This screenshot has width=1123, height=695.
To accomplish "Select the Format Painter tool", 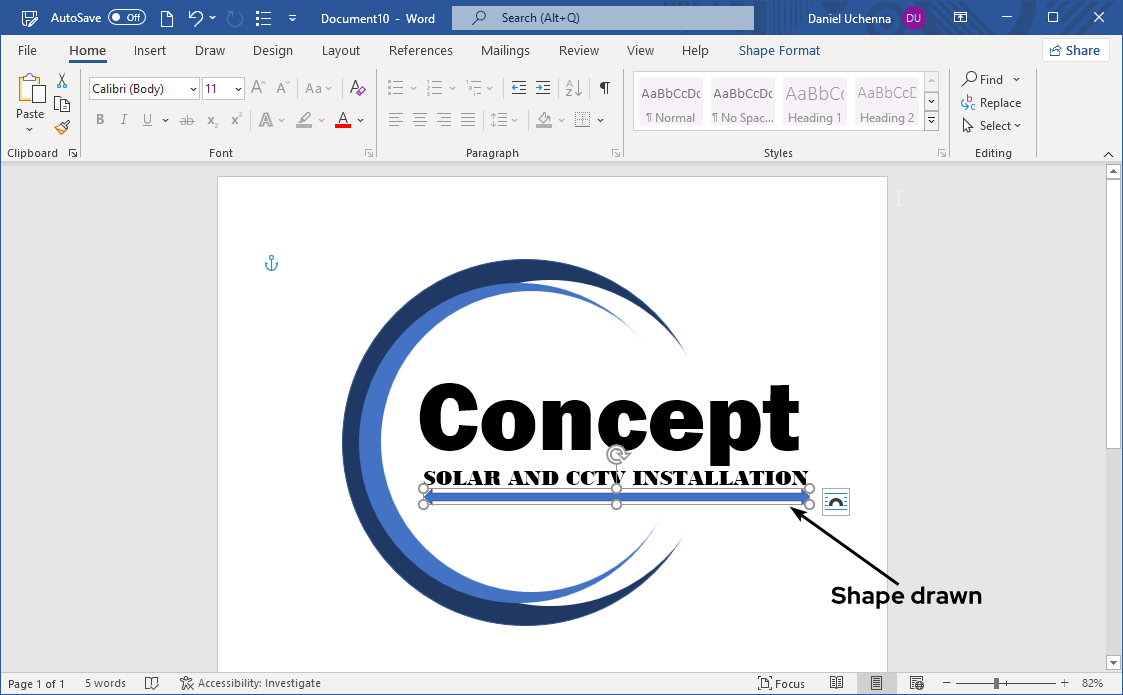I will pos(61,127).
